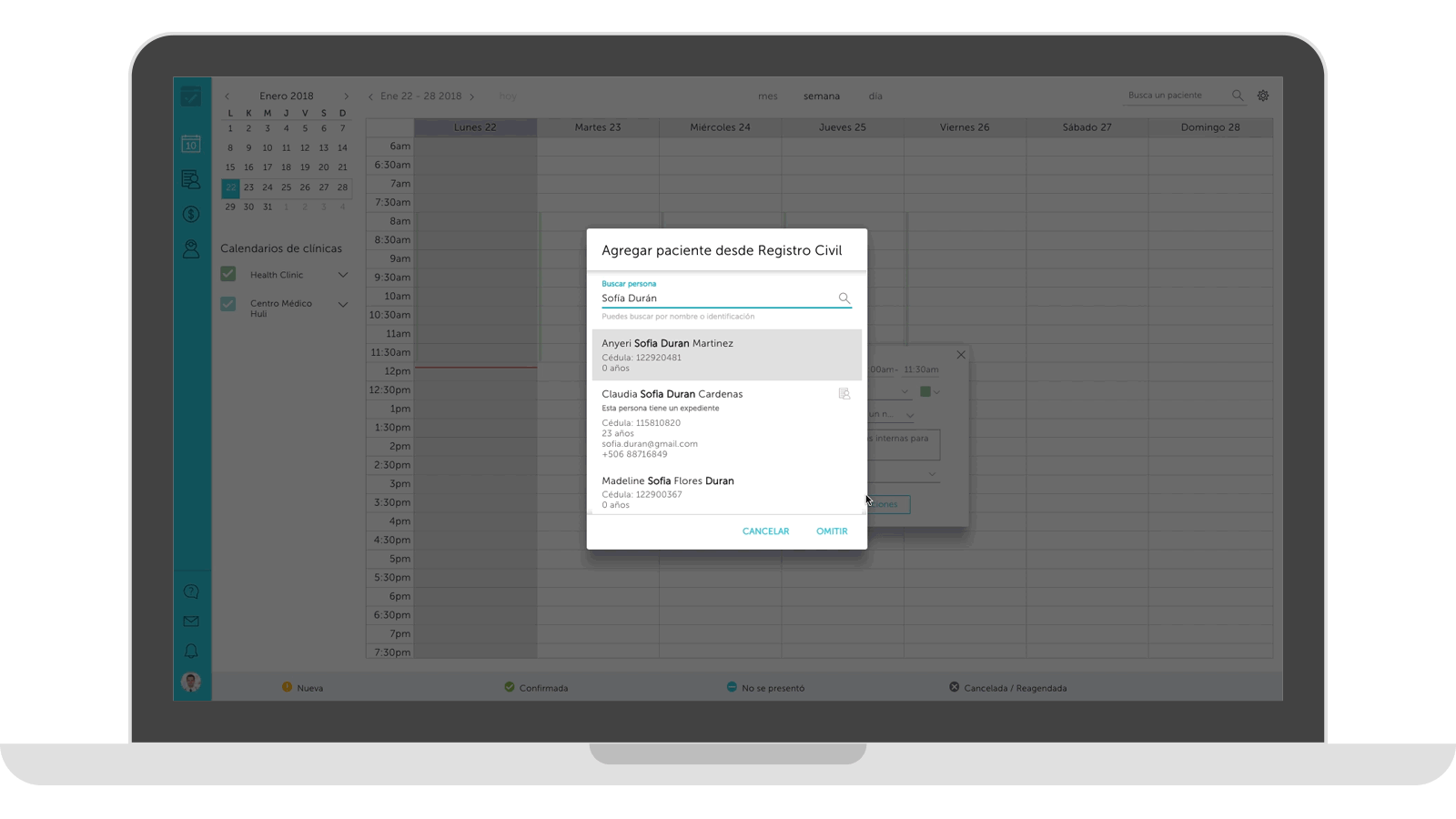Click the search magnifier in Buscar persona field
Image resolution: width=1456 pixels, height=819 pixels.
point(844,298)
